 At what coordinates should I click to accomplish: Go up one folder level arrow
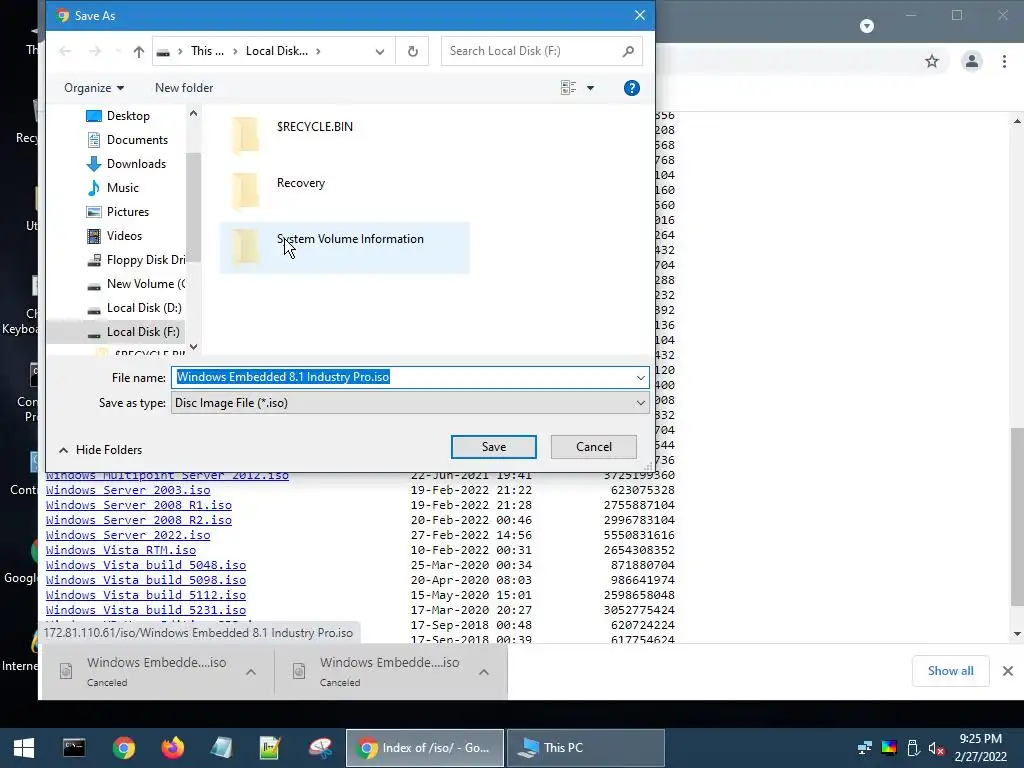[x=138, y=52]
